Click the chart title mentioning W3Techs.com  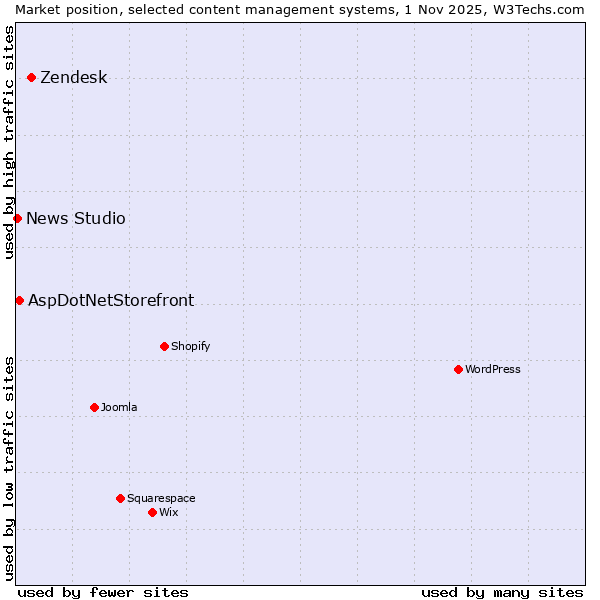click(x=300, y=9)
